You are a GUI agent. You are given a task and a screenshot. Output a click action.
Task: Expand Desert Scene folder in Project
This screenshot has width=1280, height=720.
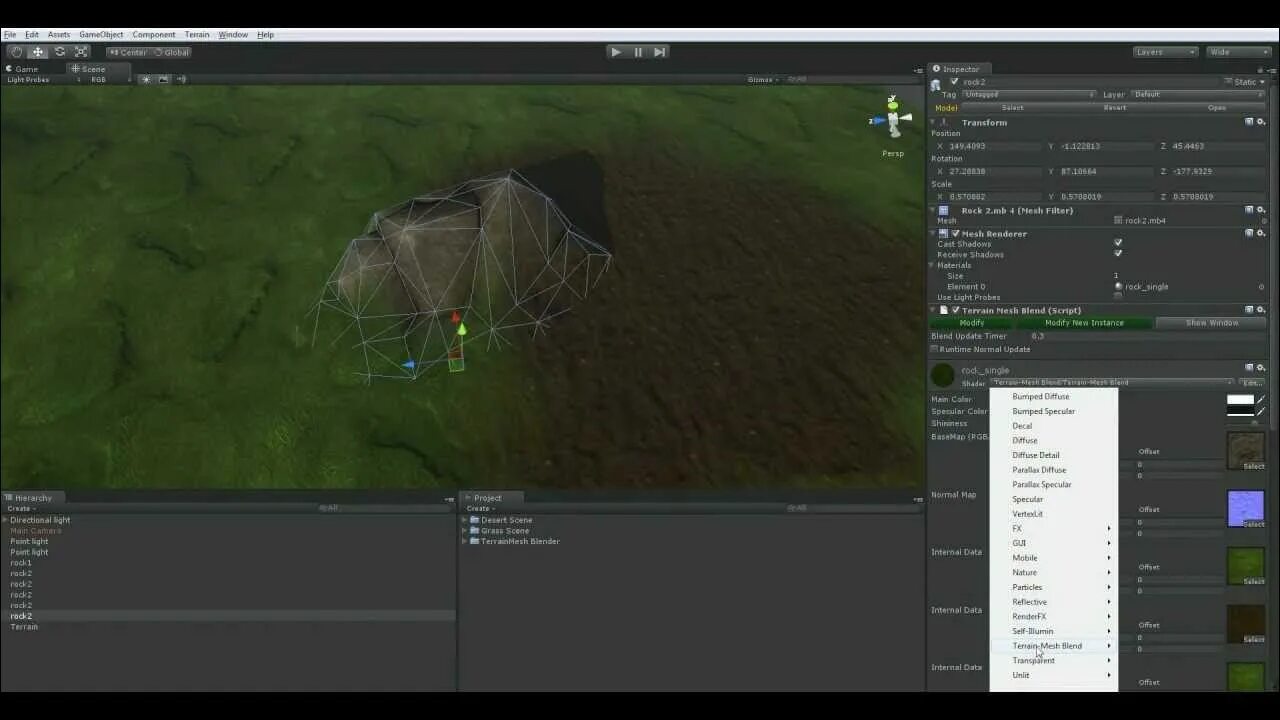(x=464, y=520)
